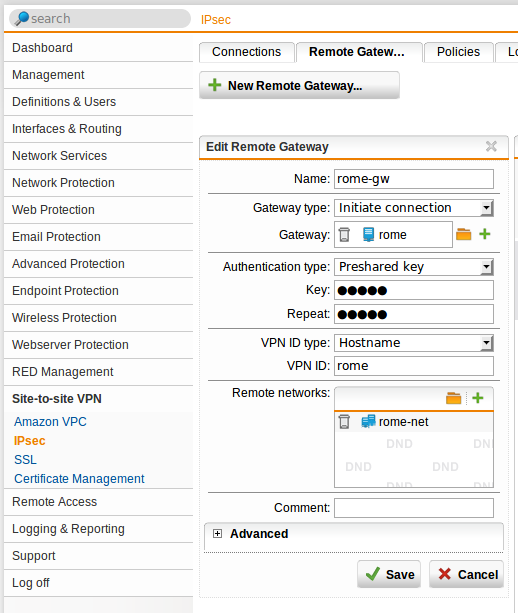Open Logging & Reporting menu
Image resolution: width=518 pixels, height=613 pixels.
coord(99,529)
